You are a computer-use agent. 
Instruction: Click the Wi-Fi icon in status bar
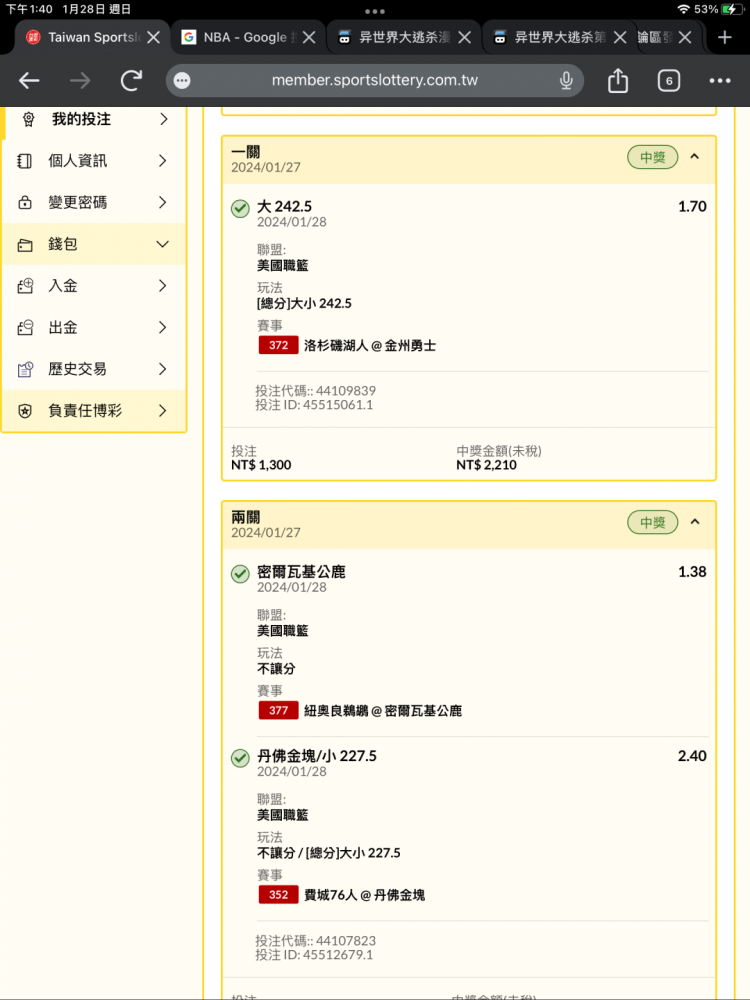pyautogui.click(x=684, y=9)
